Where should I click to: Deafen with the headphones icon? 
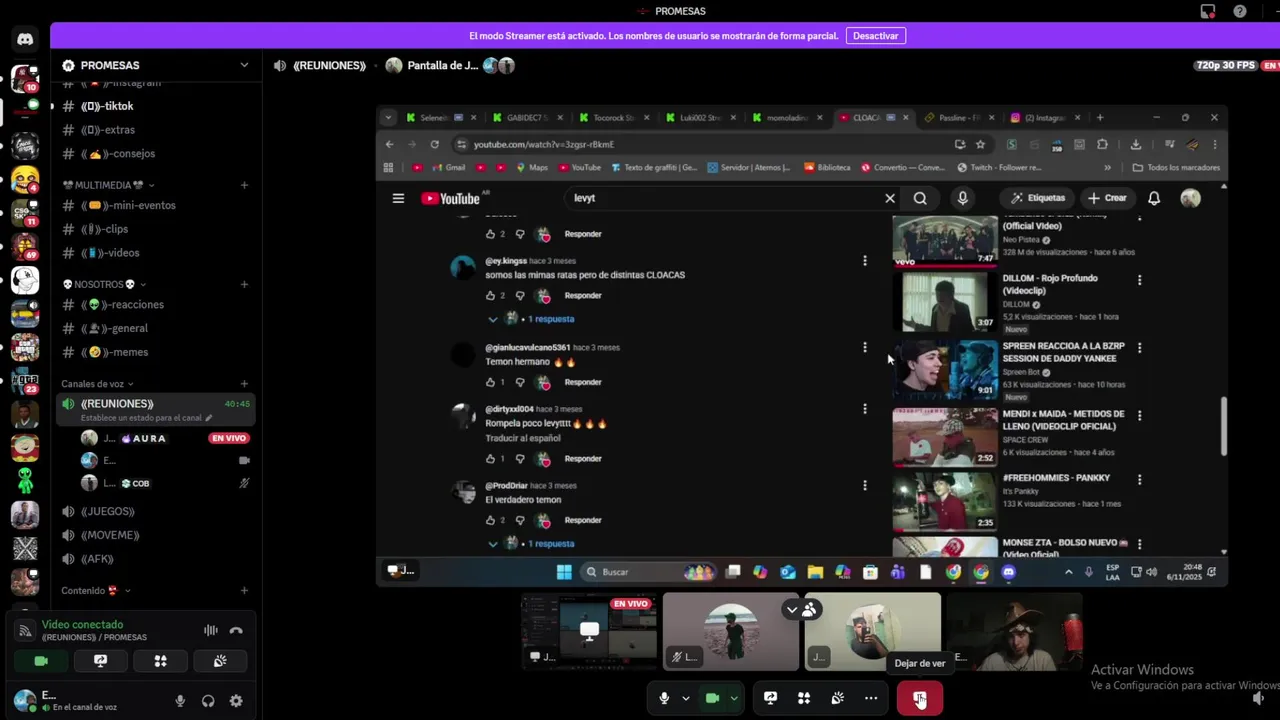pos(208,701)
